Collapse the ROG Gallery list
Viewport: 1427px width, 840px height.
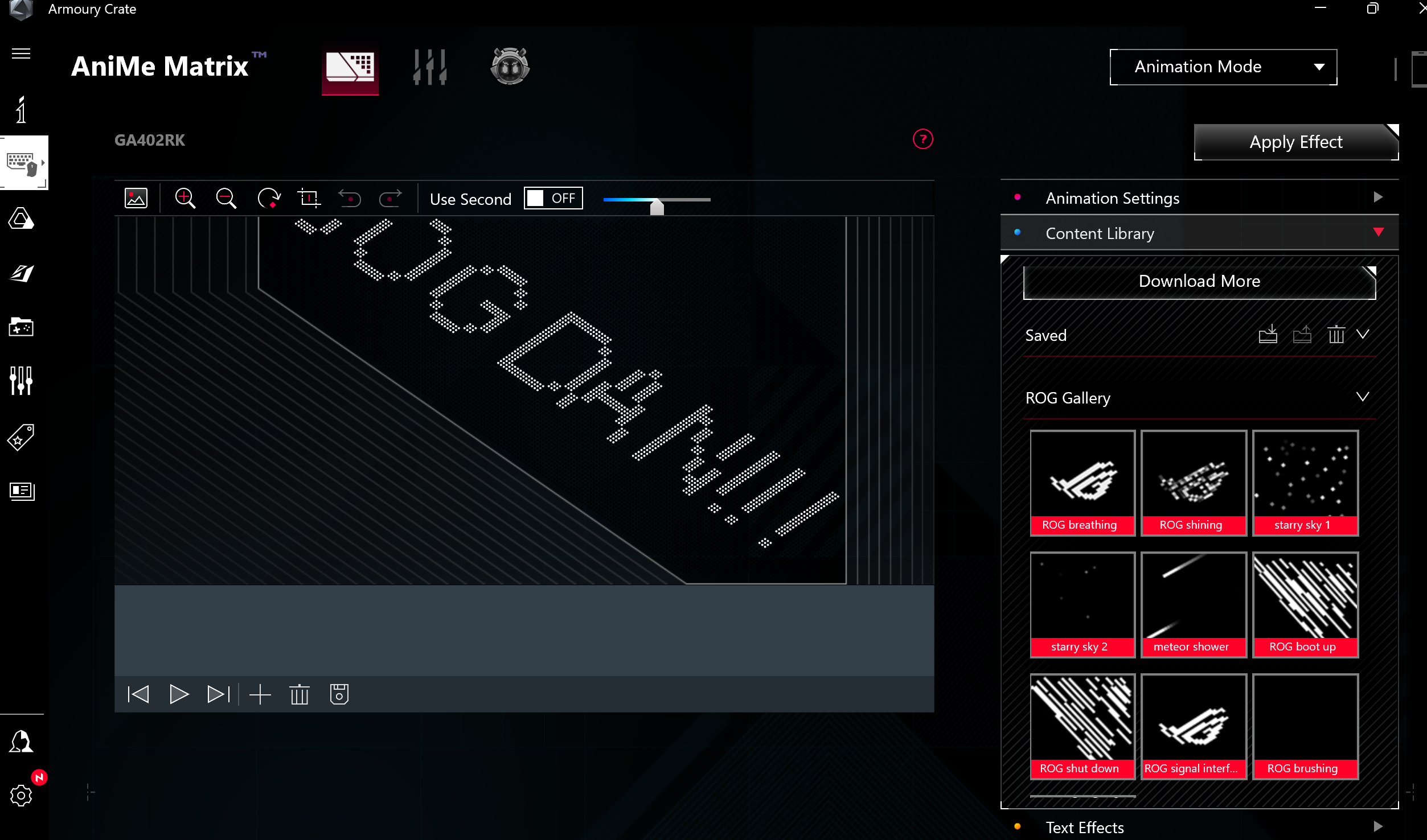pyautogui.click(x=1362, y=397)
